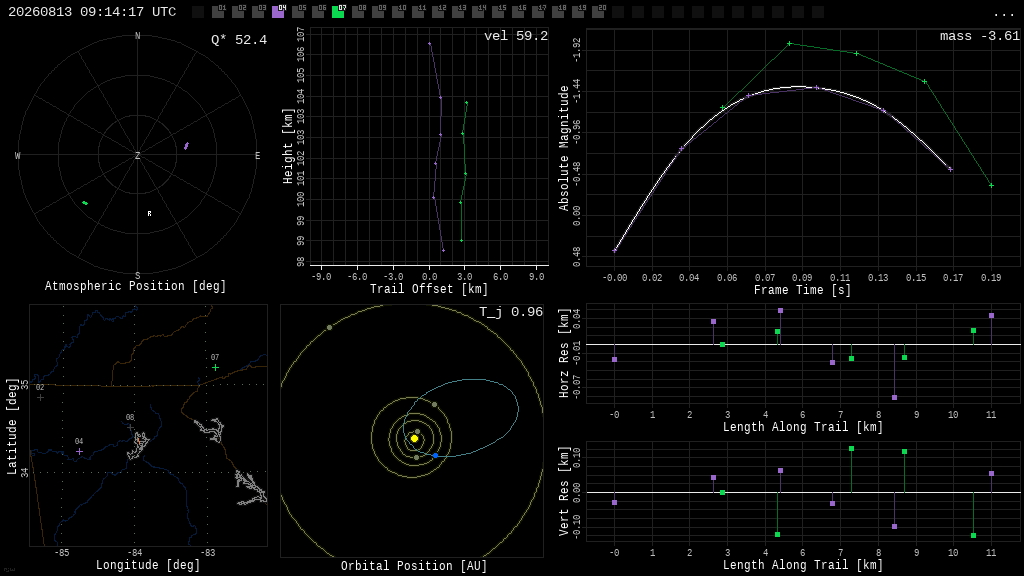Toggle station 05 box in top bar
Viewport: 1024px width, 576px height.
point(298,12)
